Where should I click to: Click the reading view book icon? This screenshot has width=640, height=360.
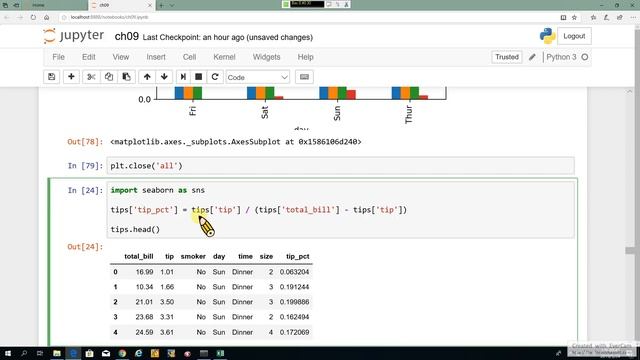point(563,17)
